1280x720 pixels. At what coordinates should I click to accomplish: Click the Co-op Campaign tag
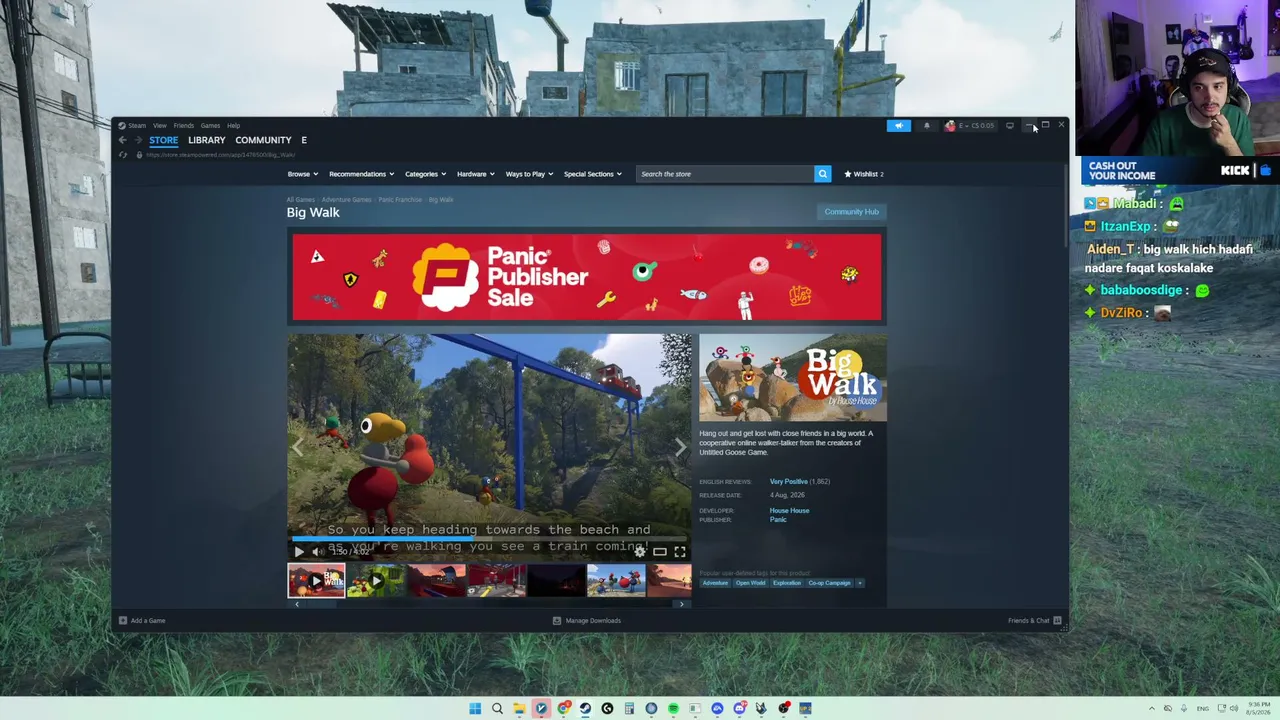tap(829, 583)
